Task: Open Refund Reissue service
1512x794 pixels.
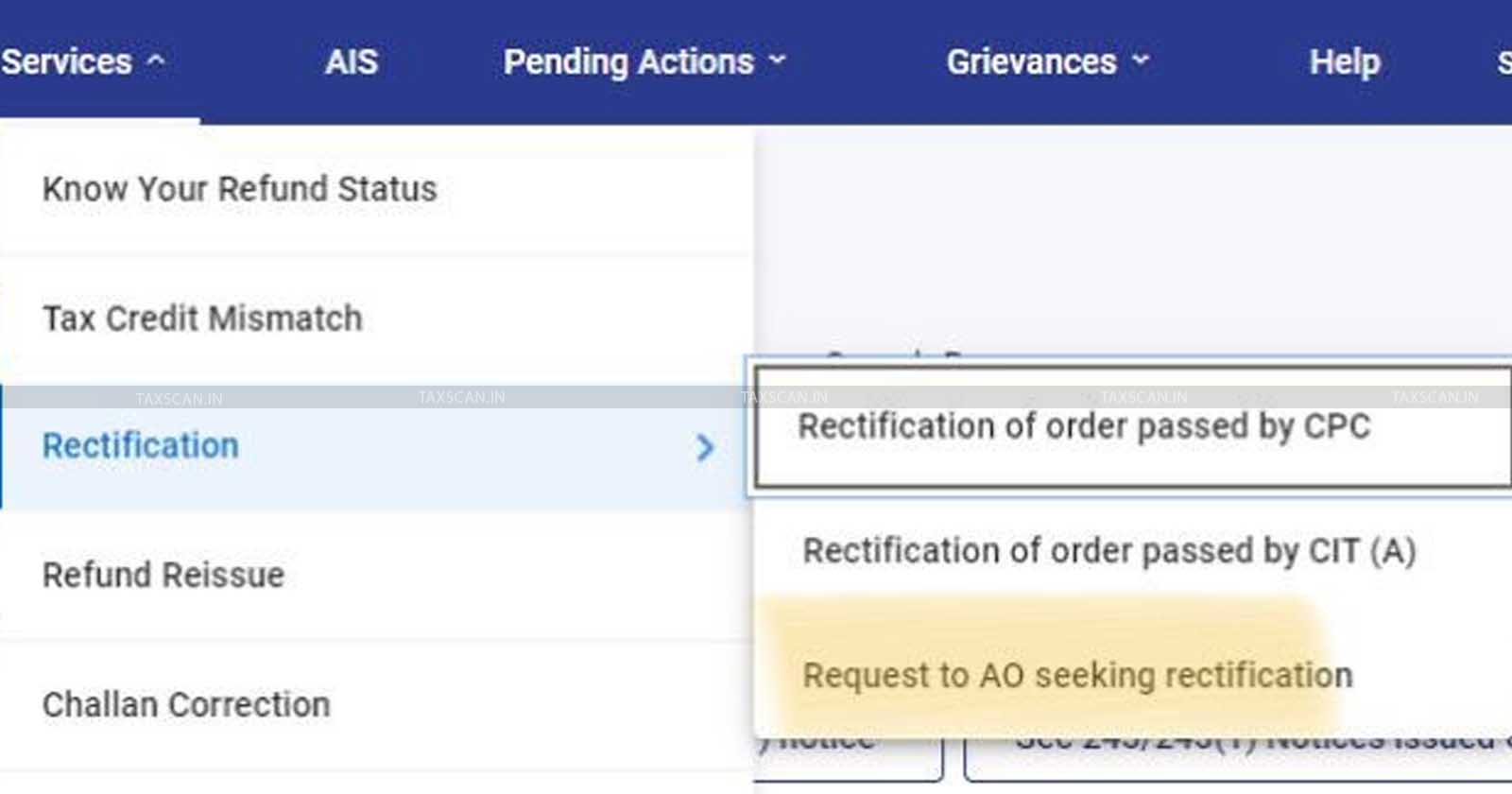Action: [x=163, y=575]
